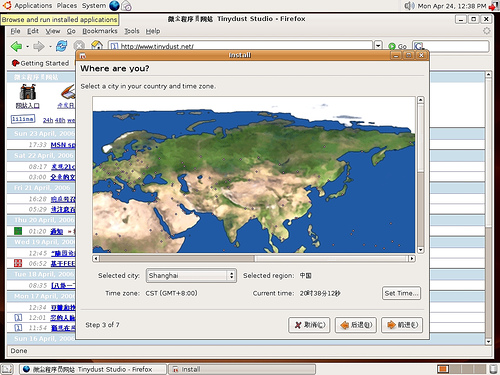Switch to the Firefox window in the taskbar
Viewport: 500px width, 375px height.
click(x=93, y=369)
